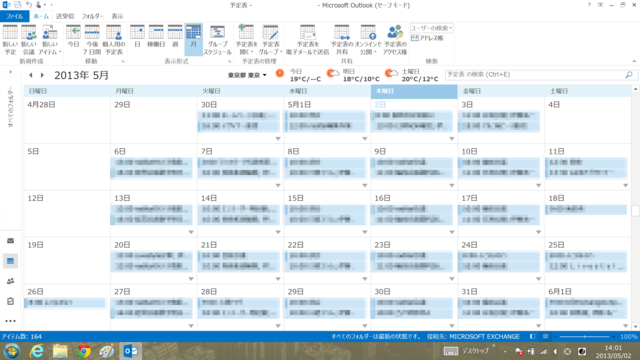
Task: Create a new meeting (新しい会議)
Action: coord(29,40)
